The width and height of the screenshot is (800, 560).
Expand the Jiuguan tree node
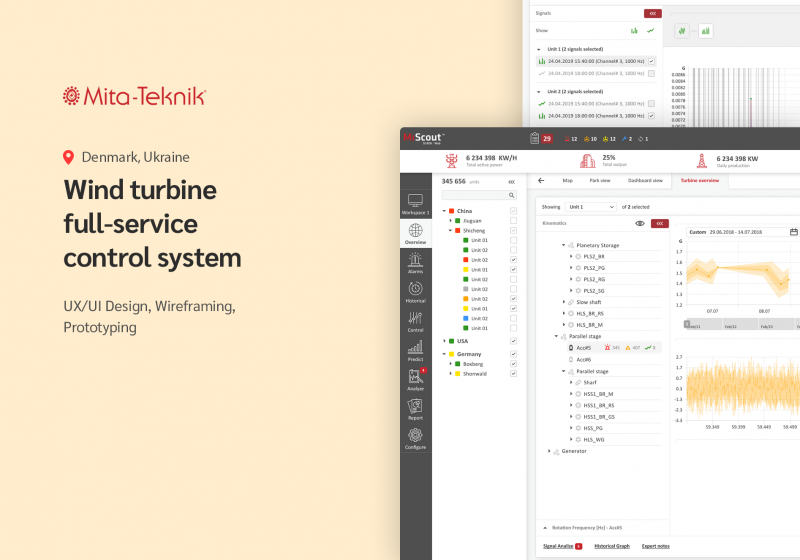click(x=451, y=221)
